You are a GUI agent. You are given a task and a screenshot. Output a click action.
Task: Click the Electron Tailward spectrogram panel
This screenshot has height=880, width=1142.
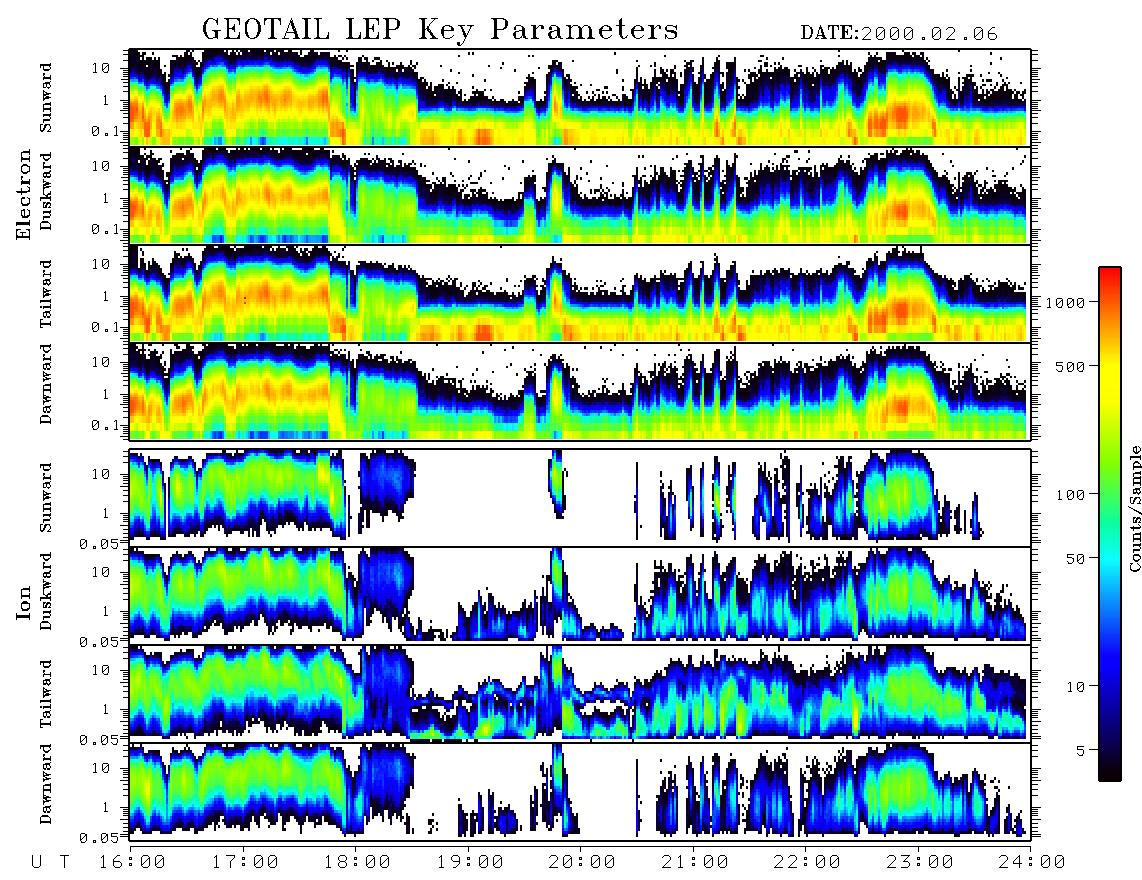(x=580, y=293)
